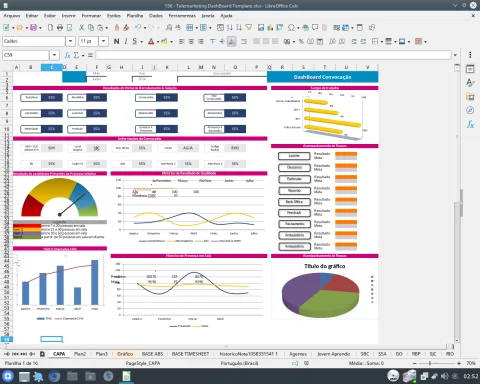Open the sidebar Functions fx icon
This screenshot has height=384, width=480.
[x=470, y=124]
